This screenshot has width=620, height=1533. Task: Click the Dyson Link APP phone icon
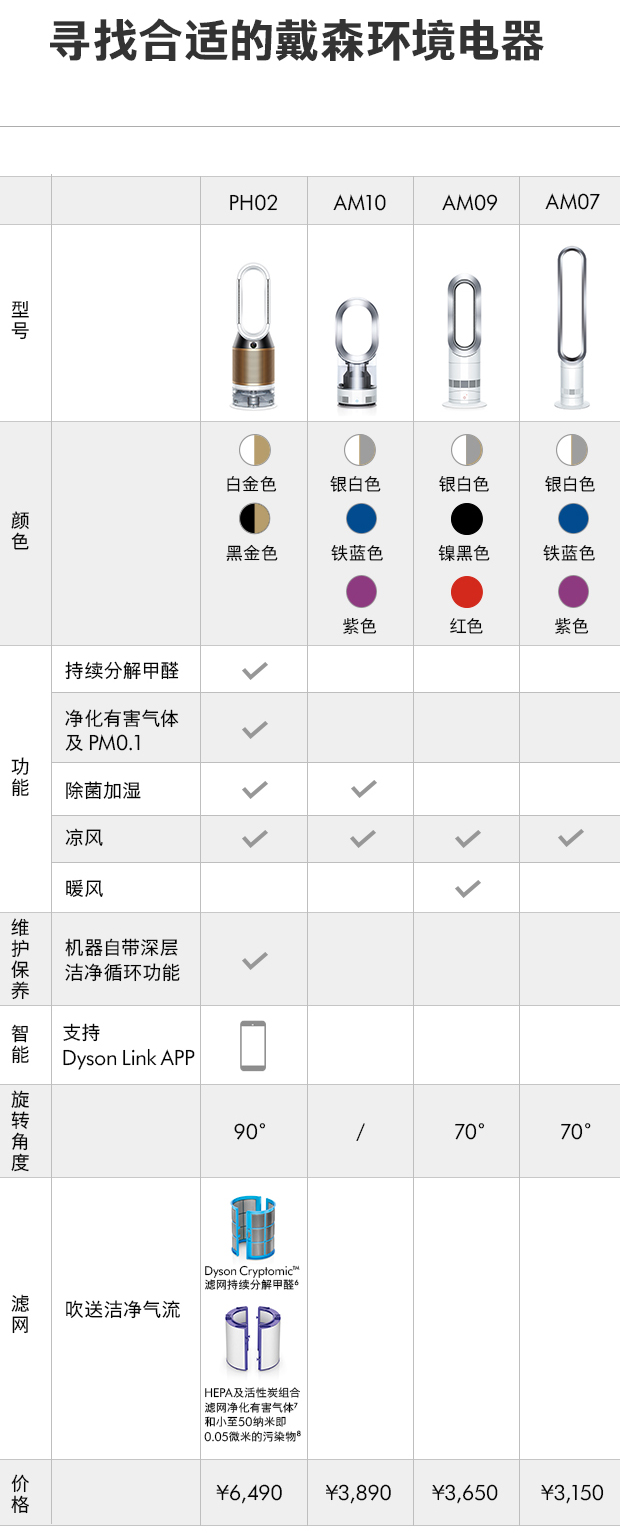pos(253,1046)
